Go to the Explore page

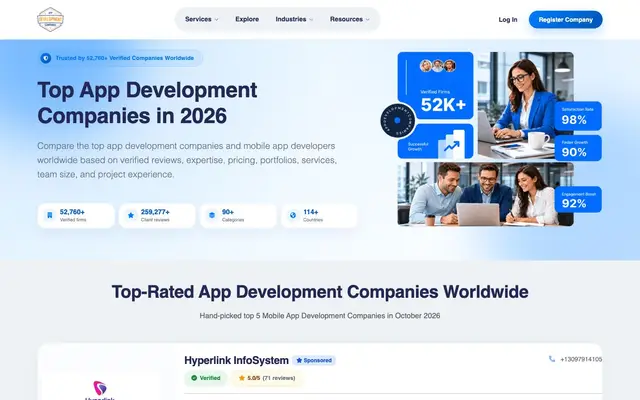[x=247, y=19]
